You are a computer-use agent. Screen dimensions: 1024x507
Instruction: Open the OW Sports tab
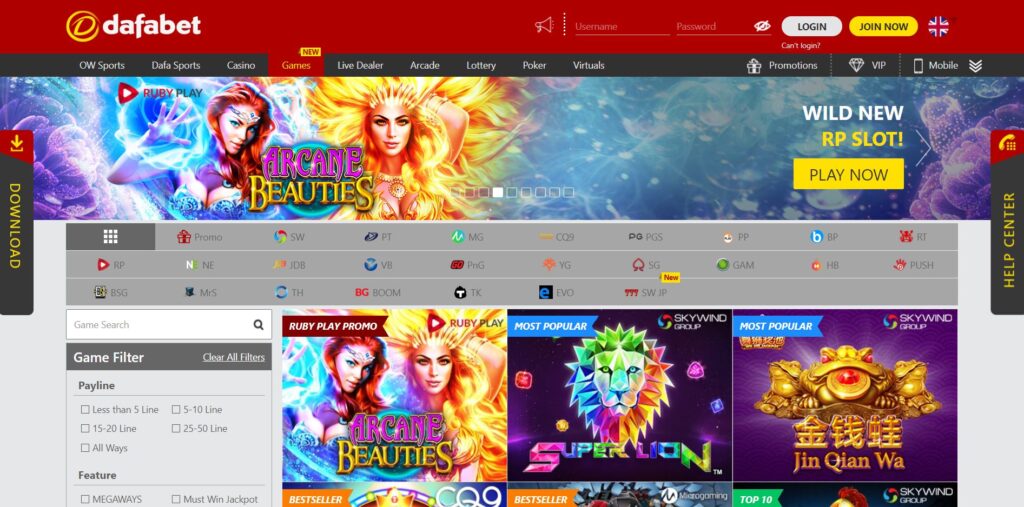point(102,65)
